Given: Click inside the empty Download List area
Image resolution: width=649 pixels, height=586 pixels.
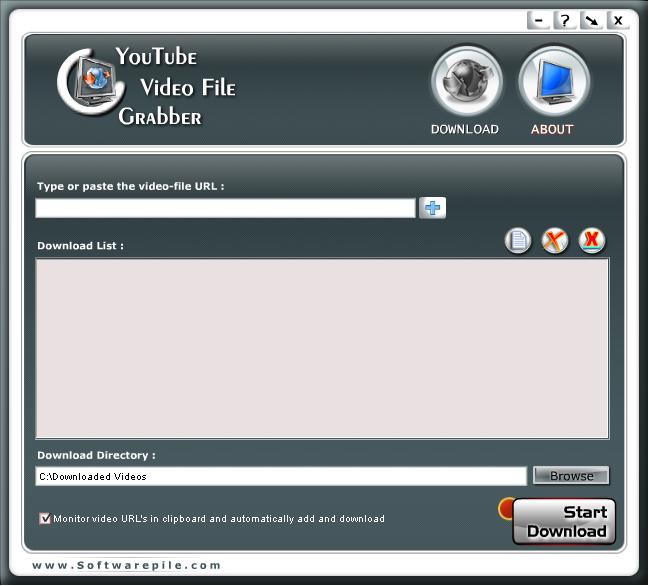Looking at the screenshot, I should [322, 348].
